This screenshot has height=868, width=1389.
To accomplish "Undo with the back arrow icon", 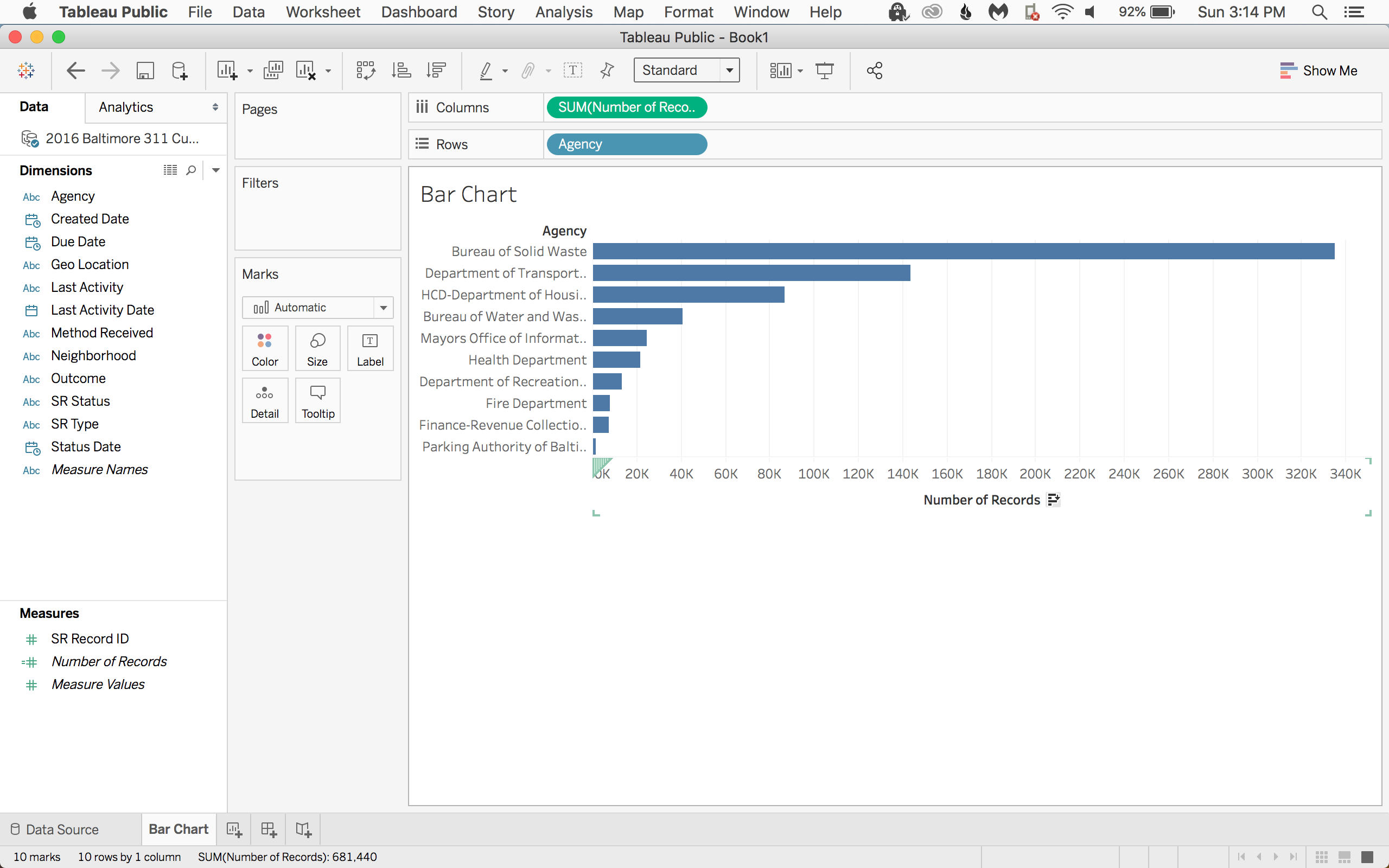I will pyautogui.click(x=76, y=71).
